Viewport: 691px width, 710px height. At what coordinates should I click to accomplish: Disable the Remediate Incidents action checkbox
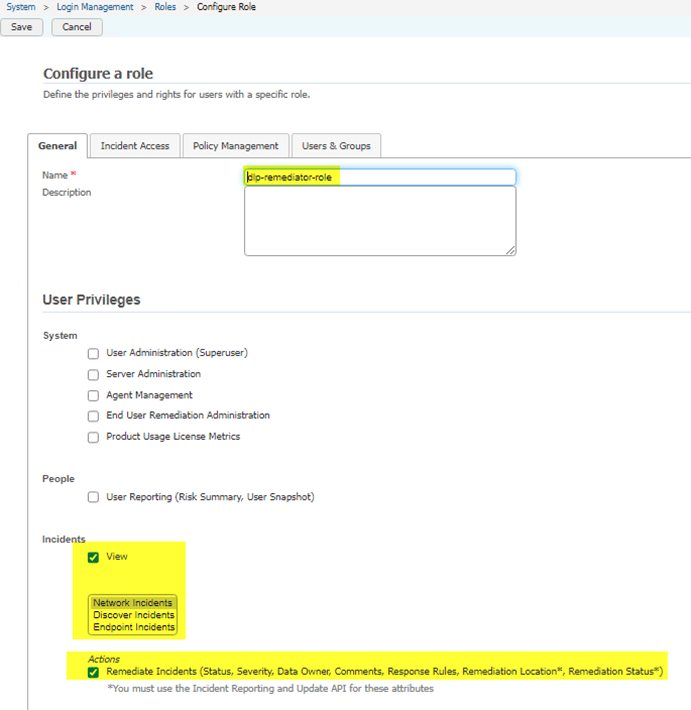[93, 673]
